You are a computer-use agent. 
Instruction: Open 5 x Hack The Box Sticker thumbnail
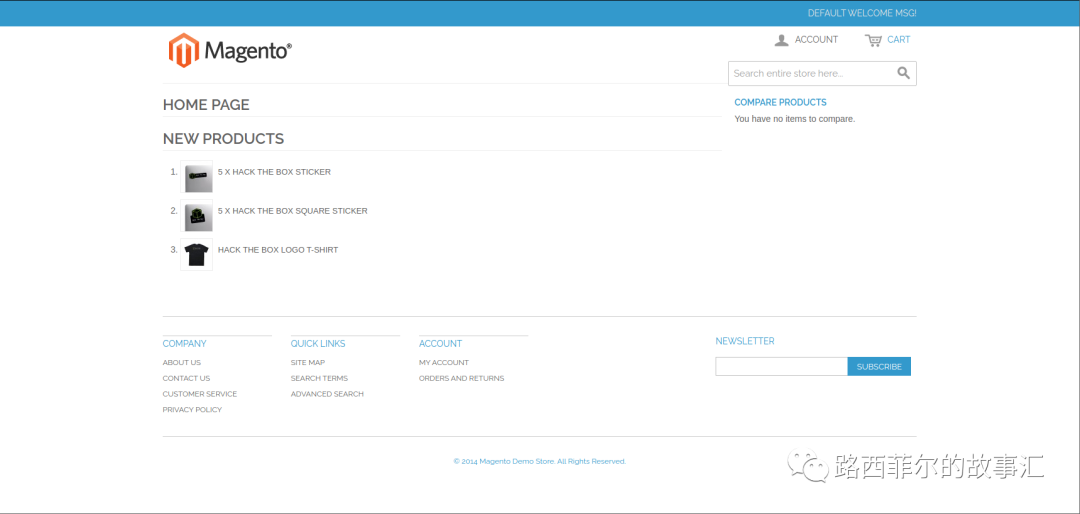[x=196, y=176]
